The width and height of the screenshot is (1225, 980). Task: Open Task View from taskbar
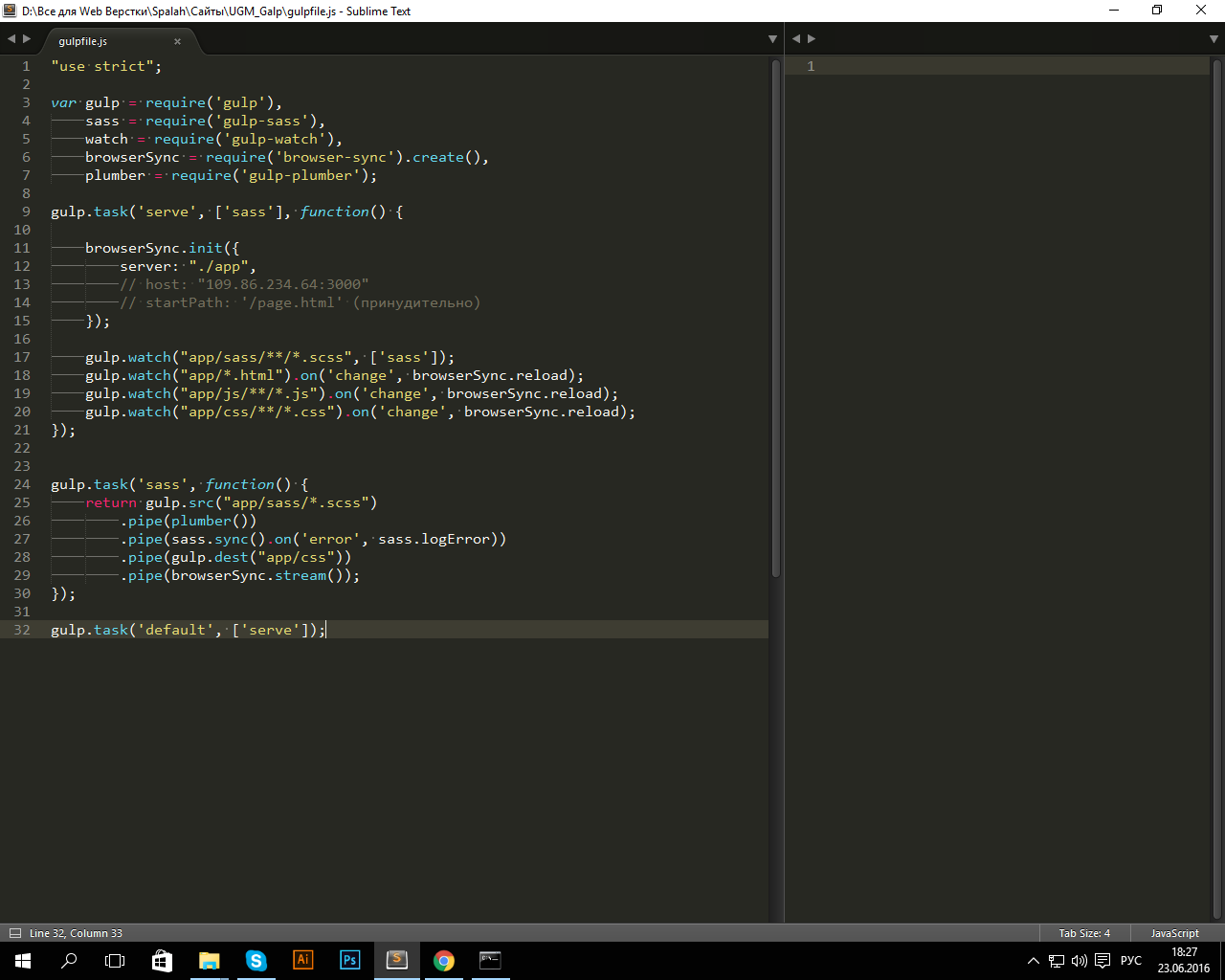(115, 961)
